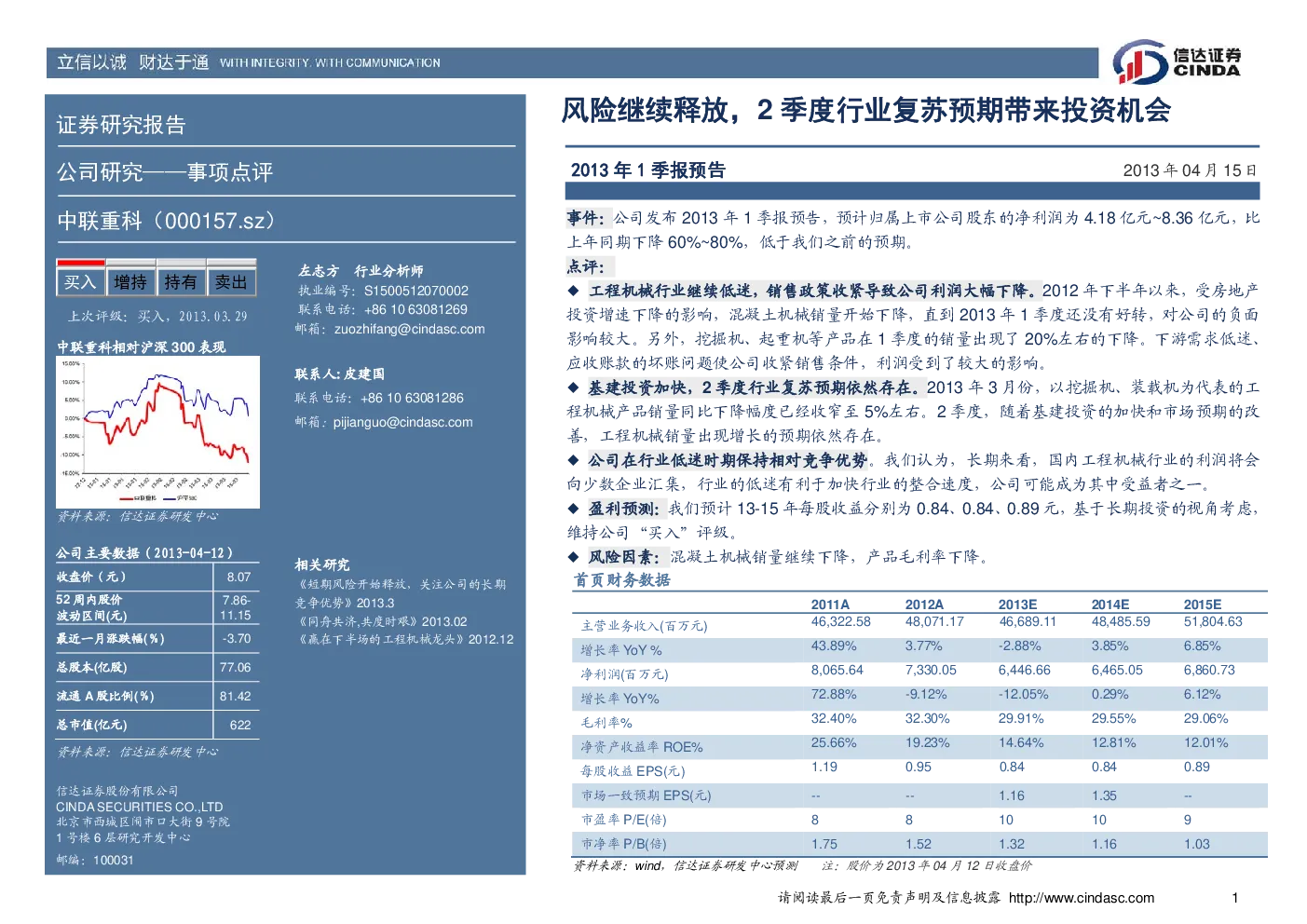Select the 卖出 rating box
1307x924 pixels.
(231, 281)
